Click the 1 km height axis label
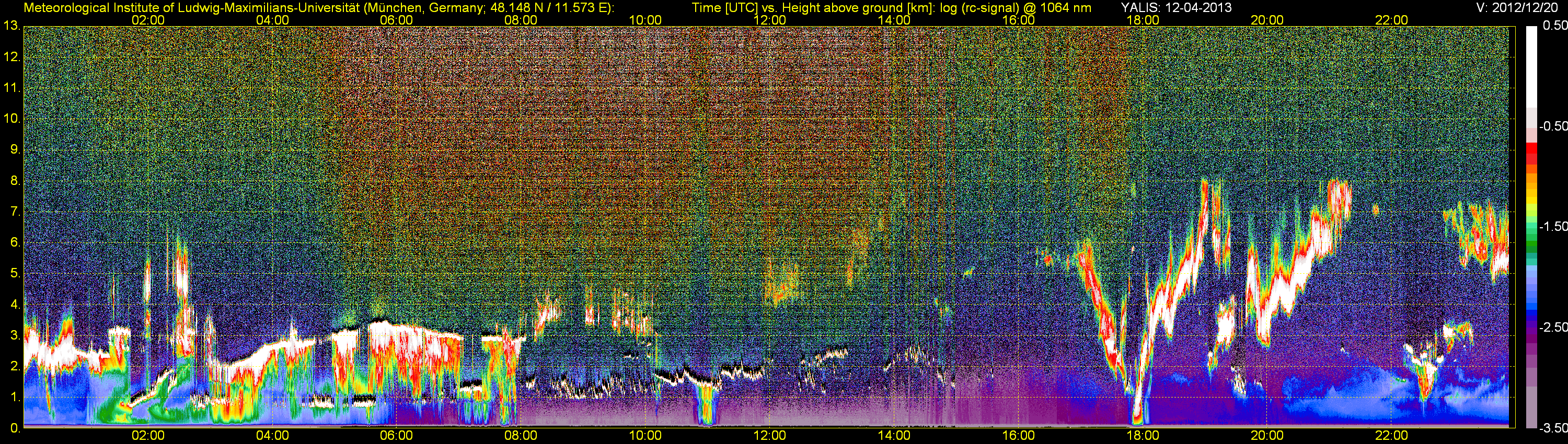This screenshot has height=444, width=1568. 15,397
